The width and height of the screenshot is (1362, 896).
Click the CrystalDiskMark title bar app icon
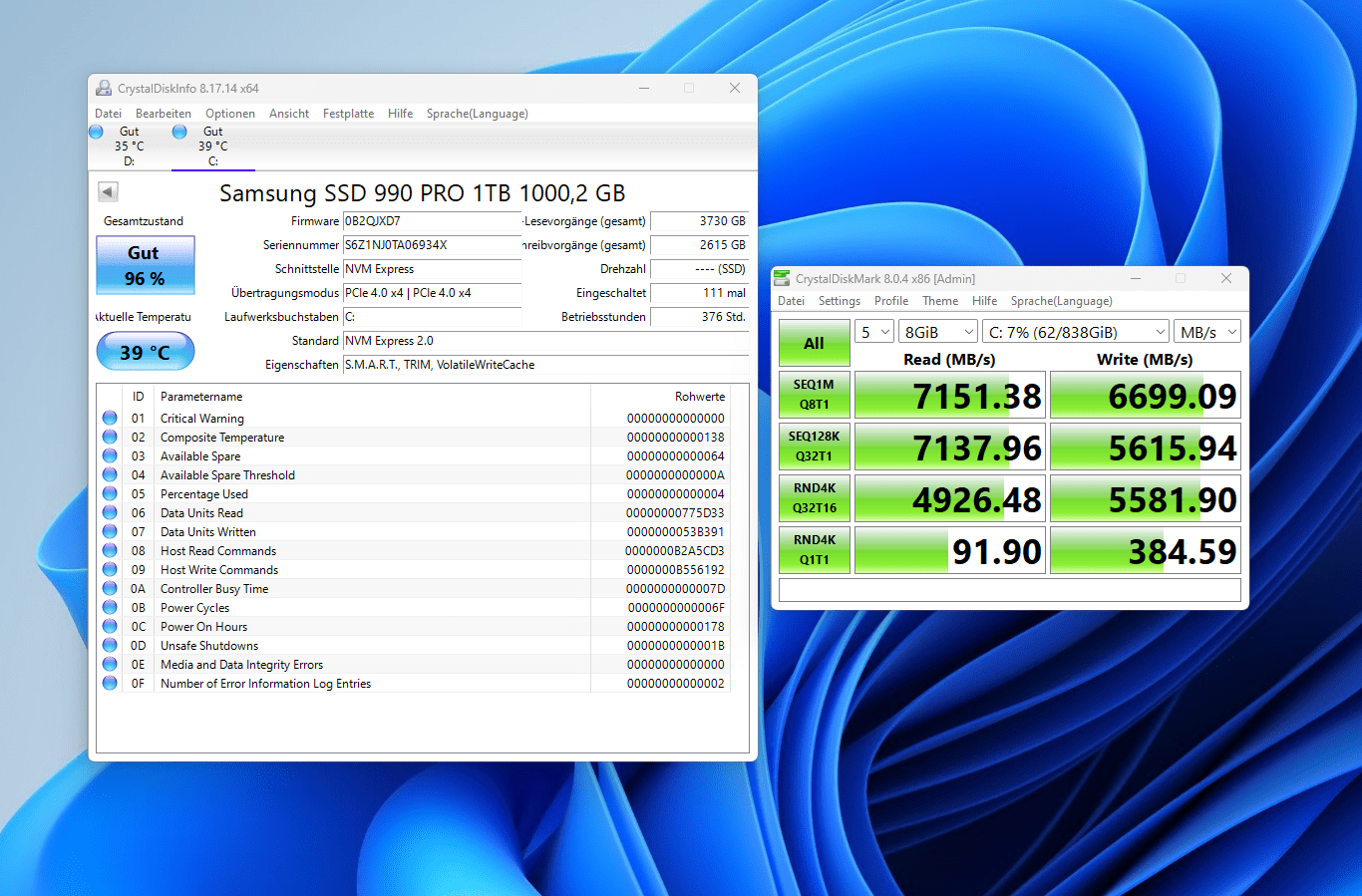pos(782,278)
